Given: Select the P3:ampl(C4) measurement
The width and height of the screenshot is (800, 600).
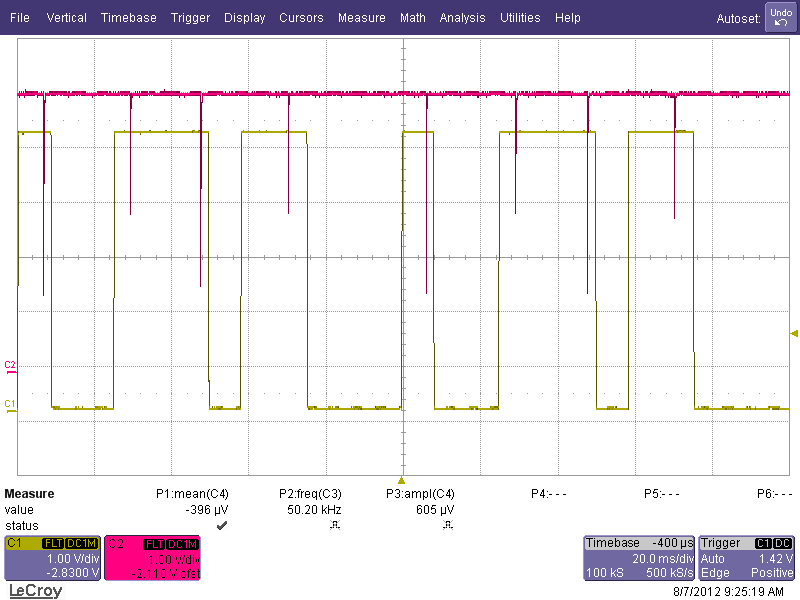Looking at the screenshot, I should tap(420, 494).
